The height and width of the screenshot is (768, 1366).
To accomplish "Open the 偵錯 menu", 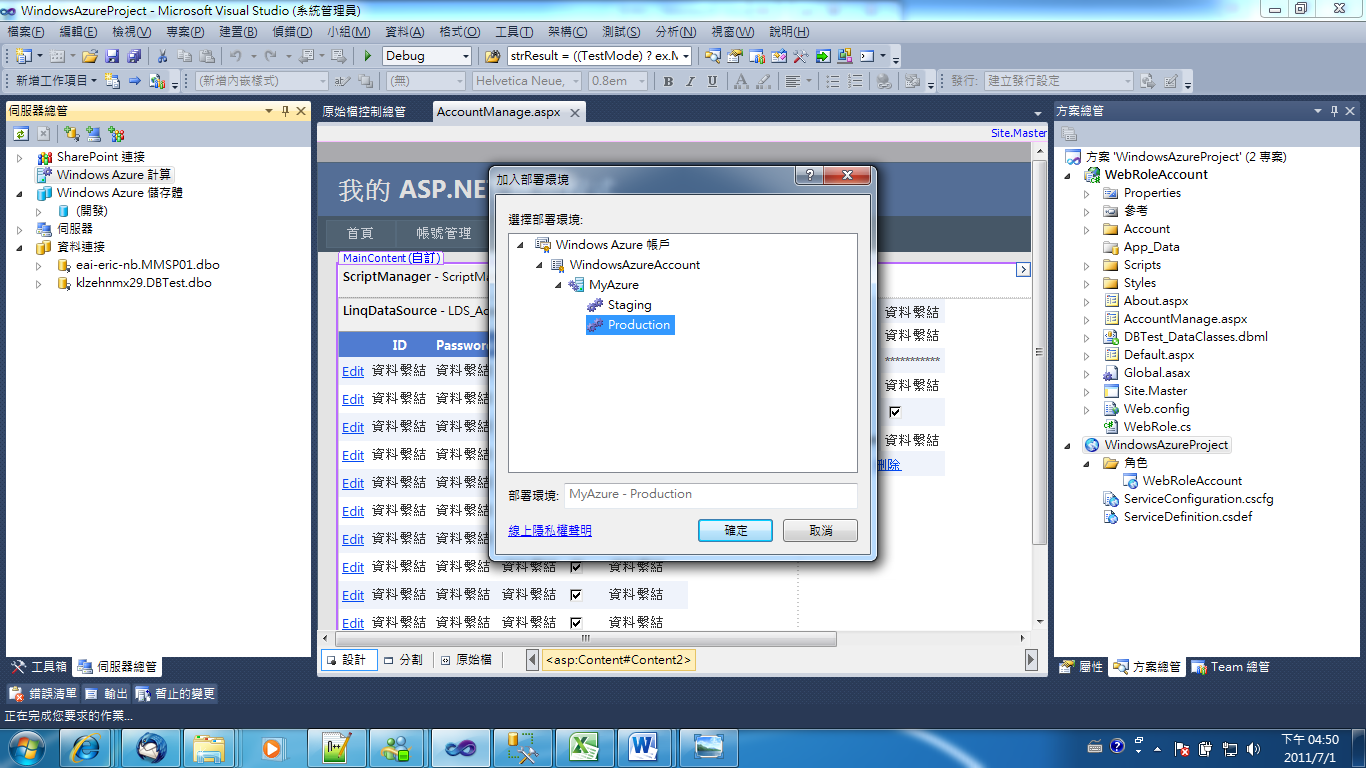I will tap(291, 32).
